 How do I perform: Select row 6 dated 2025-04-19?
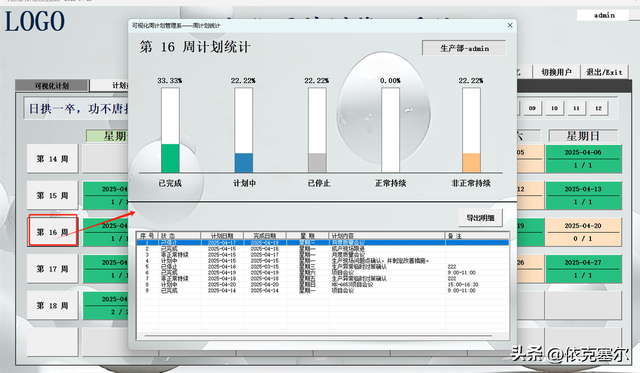click(323, 273)
